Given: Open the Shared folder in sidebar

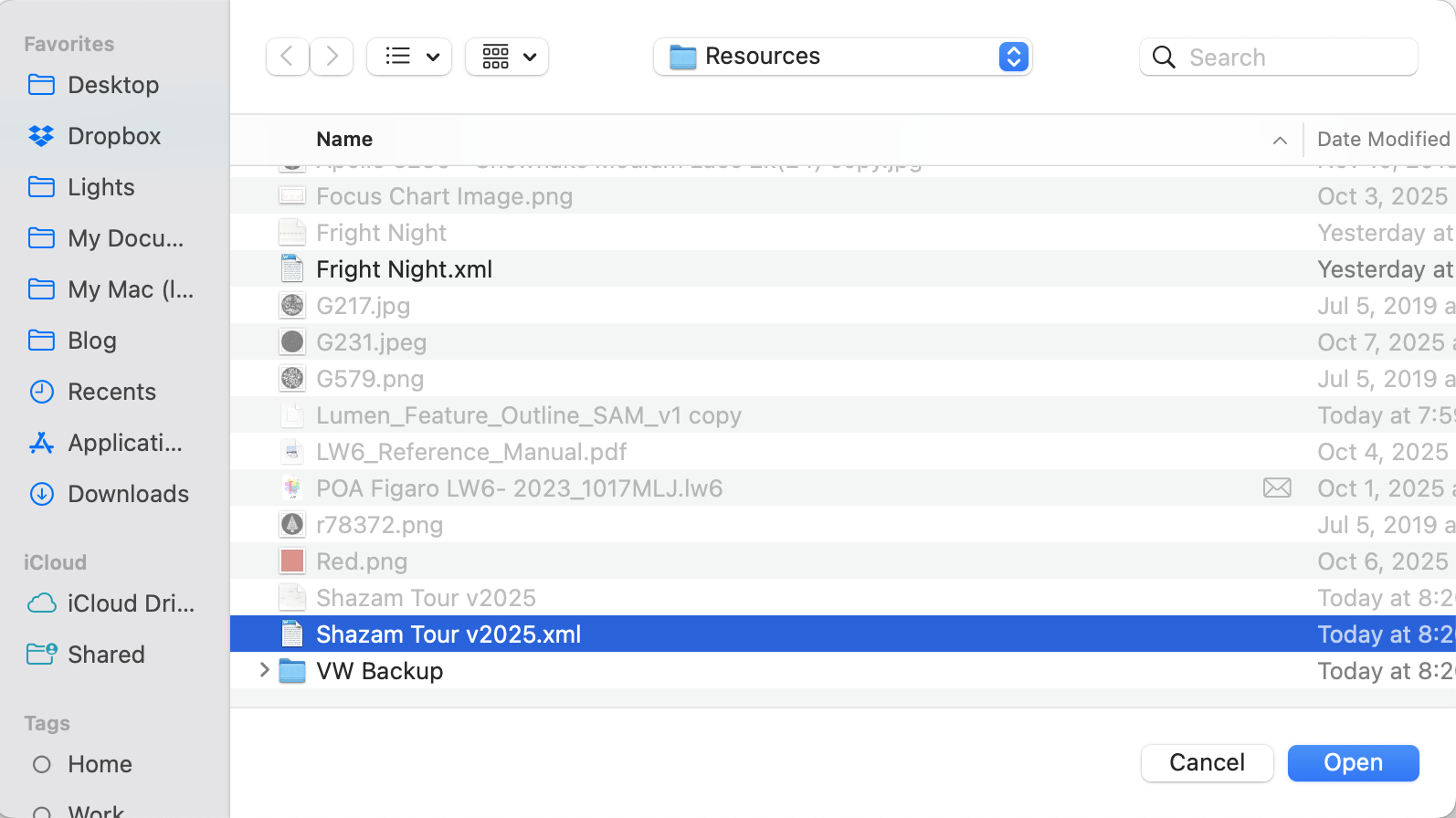Looking at the screenshot, I should pyautogui.click(x=106, y=655).
